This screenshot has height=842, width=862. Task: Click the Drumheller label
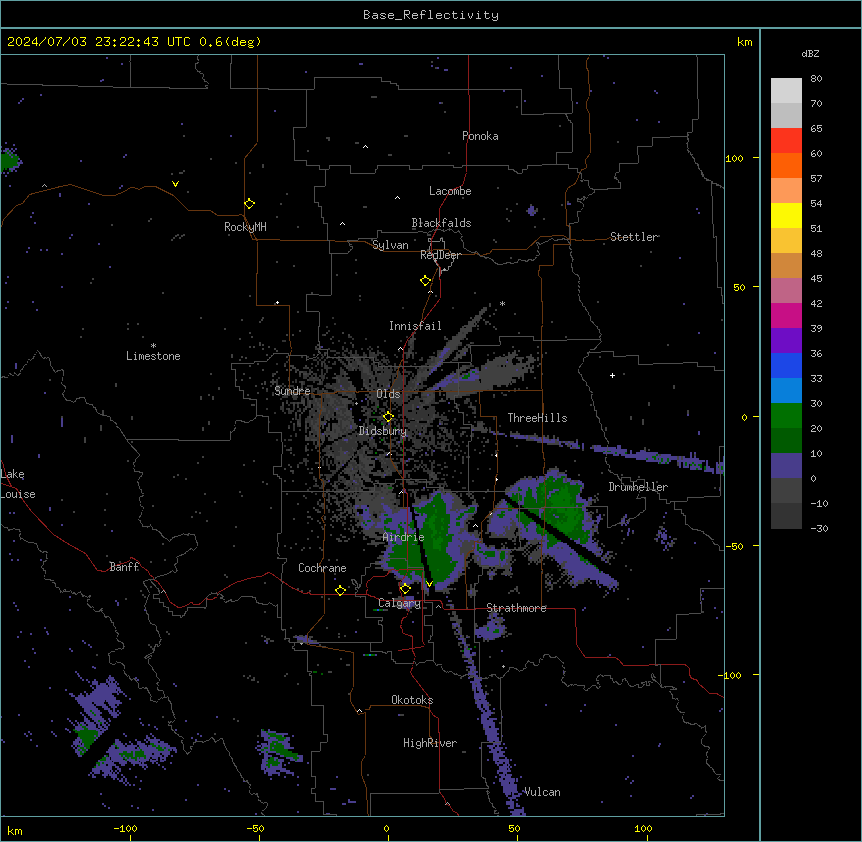(638, 487)
